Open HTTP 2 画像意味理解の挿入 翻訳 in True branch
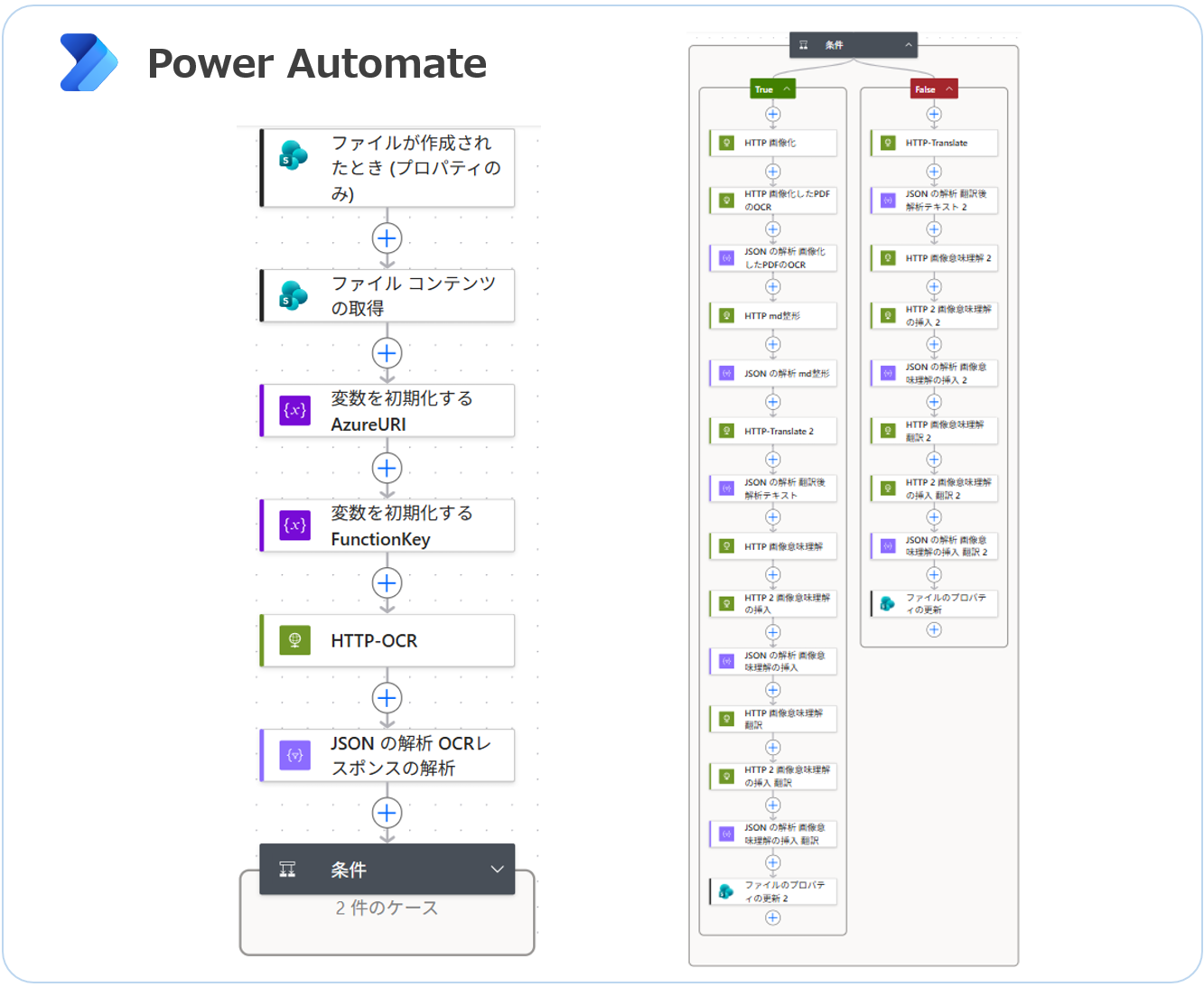Viewport: 1204px width, 987px height. 773,776
